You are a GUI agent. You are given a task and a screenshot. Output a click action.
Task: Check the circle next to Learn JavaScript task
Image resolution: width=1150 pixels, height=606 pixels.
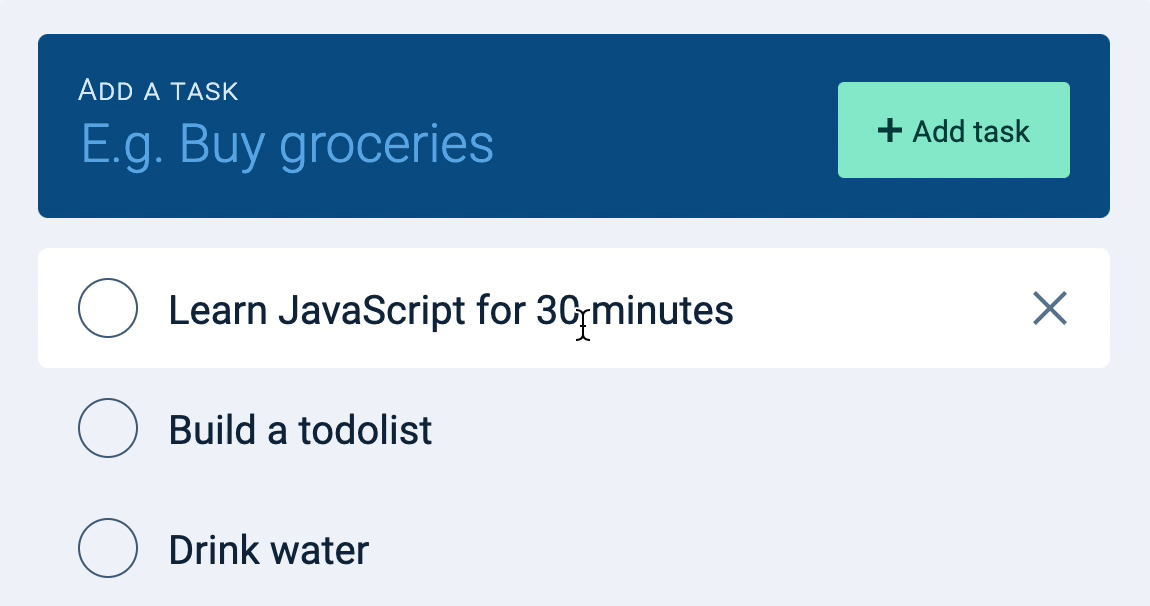(107, 308)
